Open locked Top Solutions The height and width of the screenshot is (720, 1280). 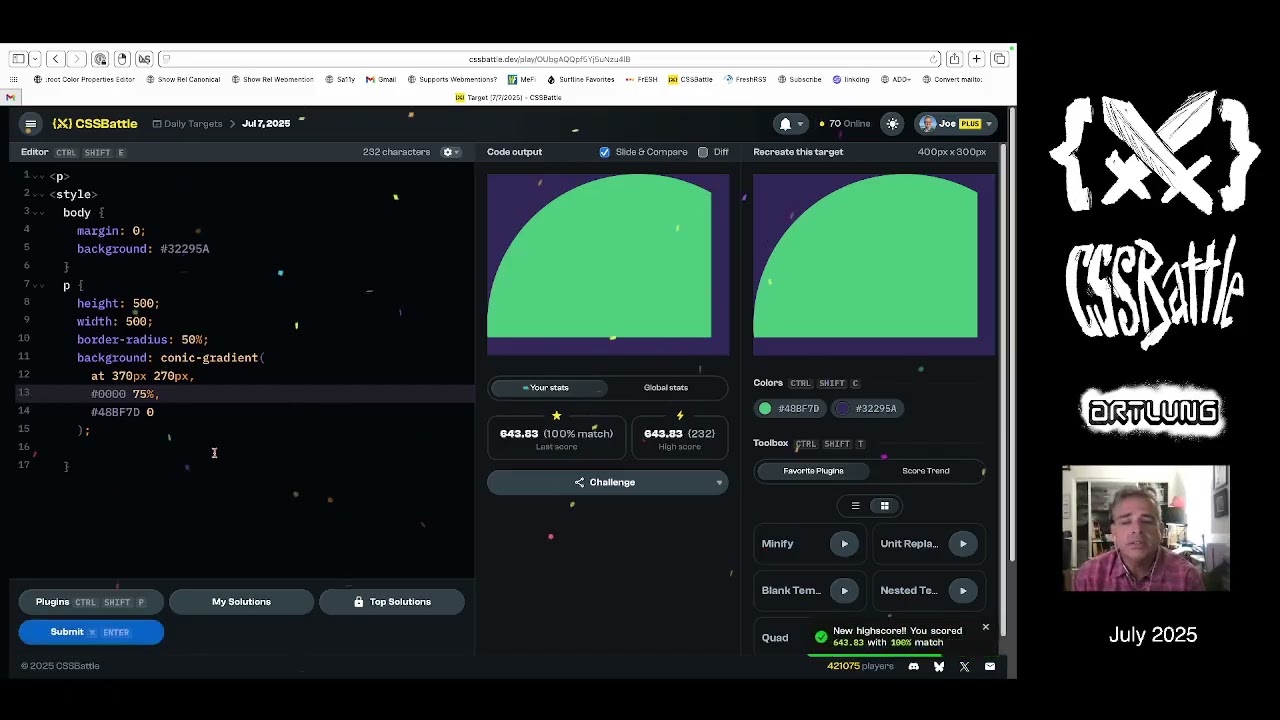tap(391, 602)
